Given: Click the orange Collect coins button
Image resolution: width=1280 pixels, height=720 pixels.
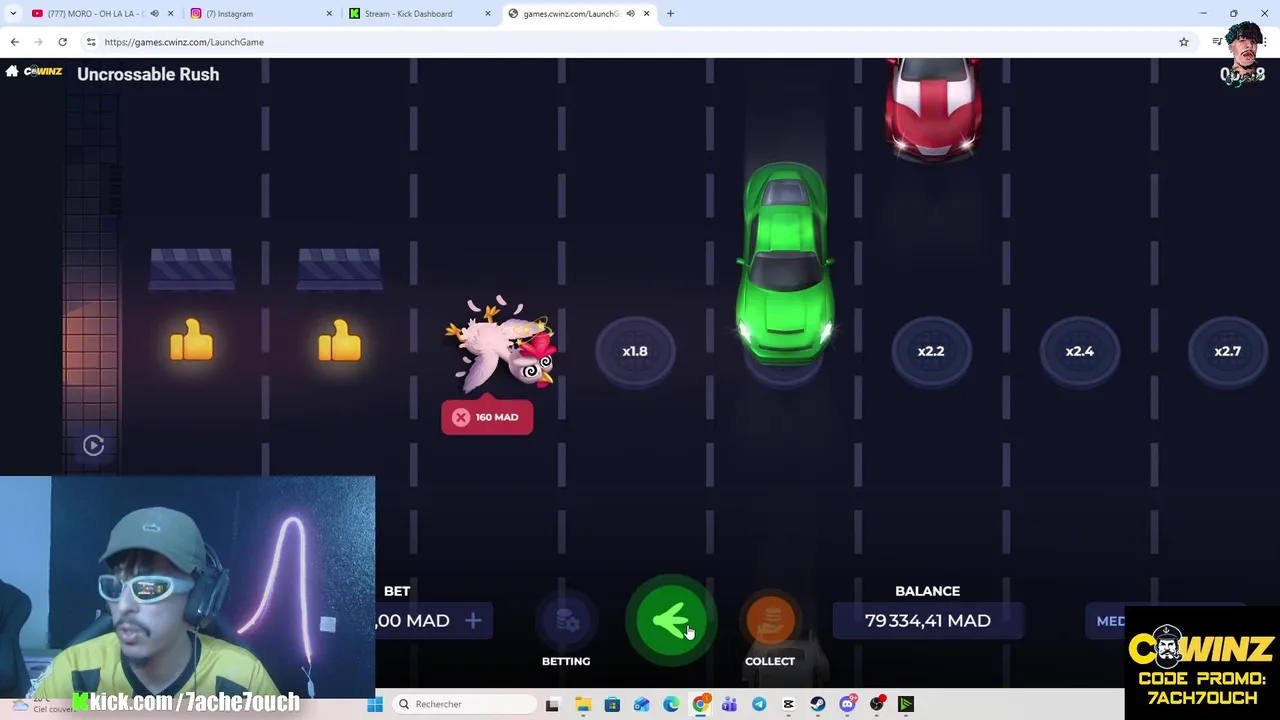Looking at the screenshot, I should point(770,621).
